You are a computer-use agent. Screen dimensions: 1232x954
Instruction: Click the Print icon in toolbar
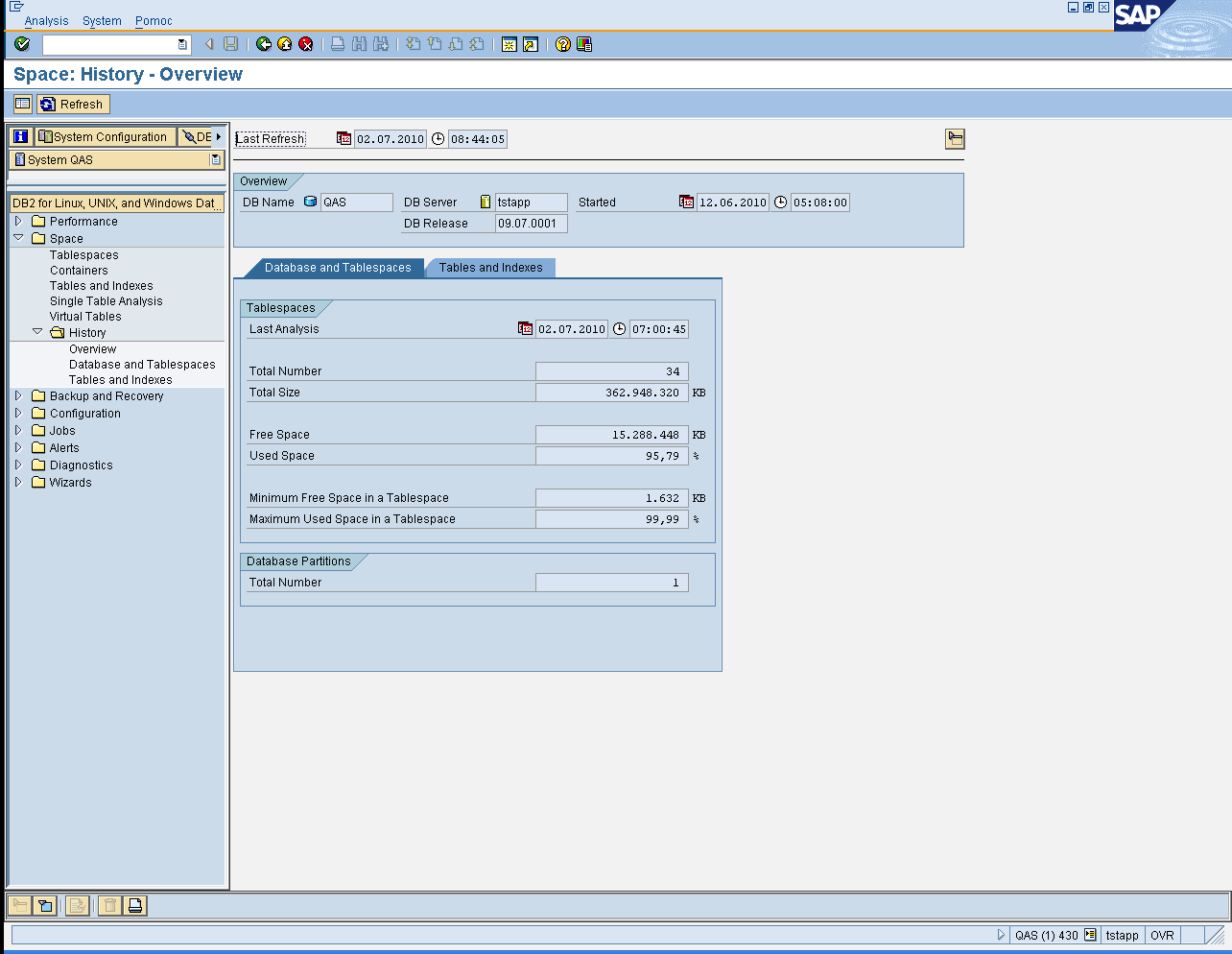click(x=338, y=44)
